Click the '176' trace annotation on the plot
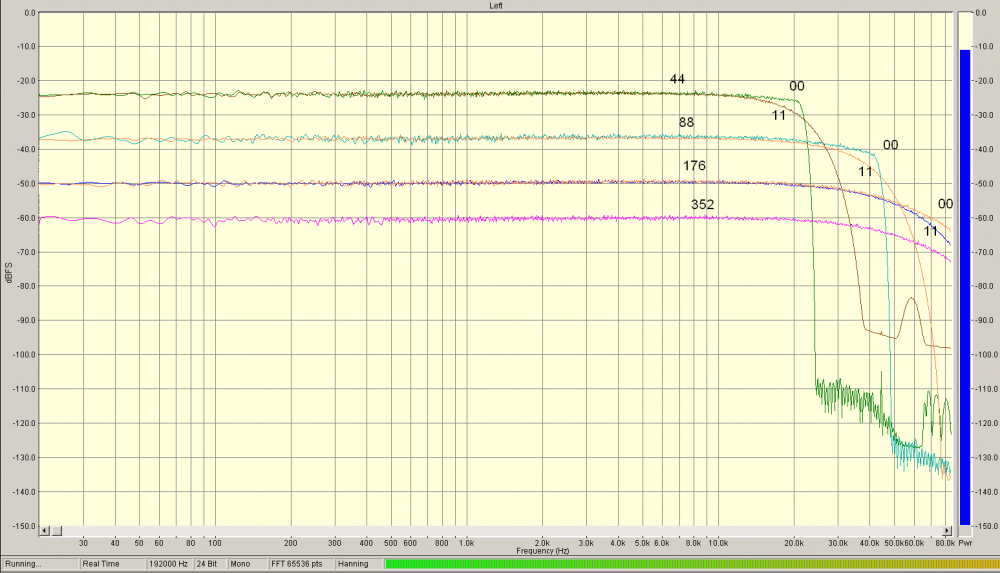Viewport: 1000px width, 573px height. (695, 166)
